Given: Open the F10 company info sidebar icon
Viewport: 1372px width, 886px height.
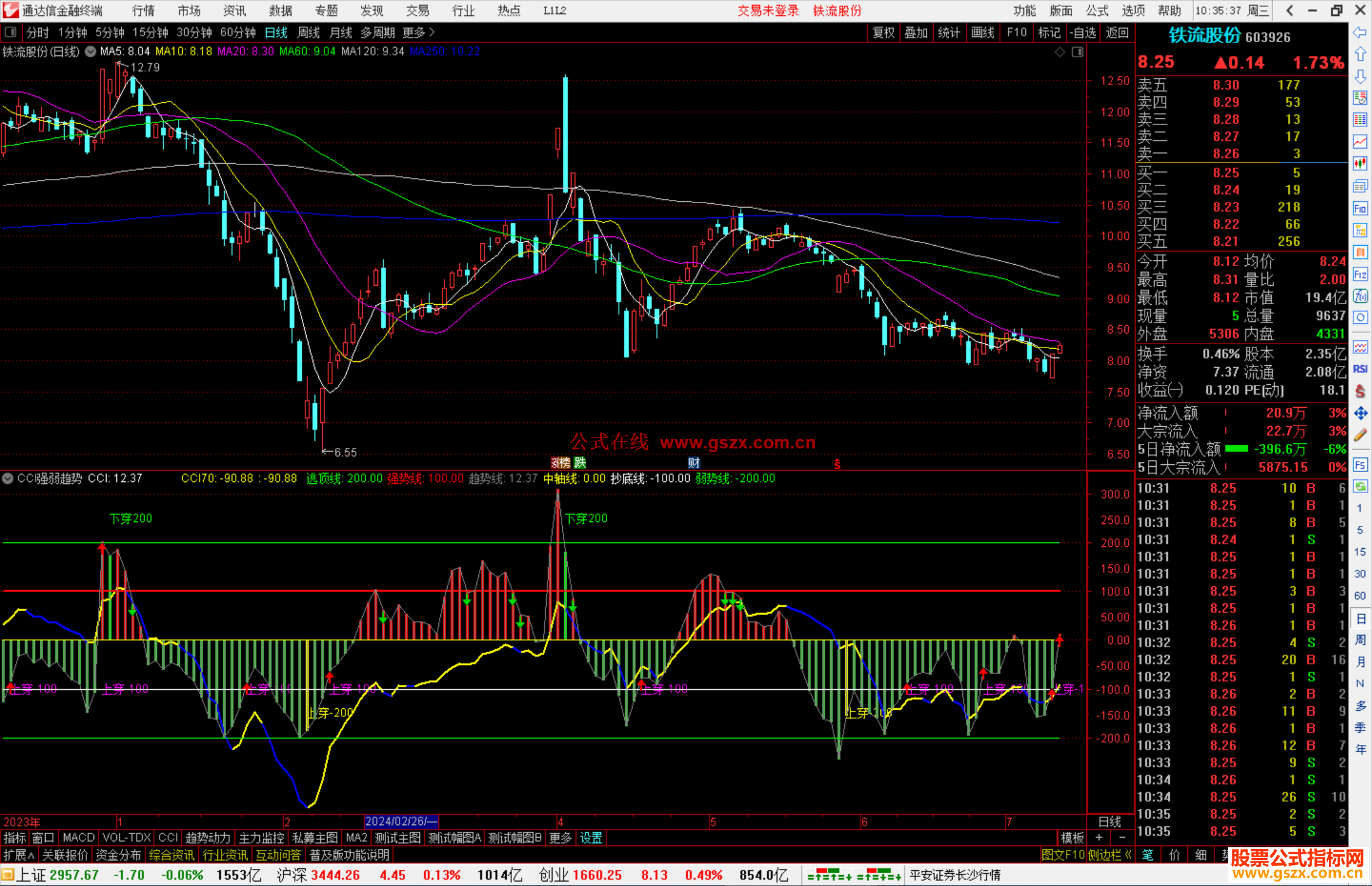Looking at the screenshot, I should [1360, 208].
